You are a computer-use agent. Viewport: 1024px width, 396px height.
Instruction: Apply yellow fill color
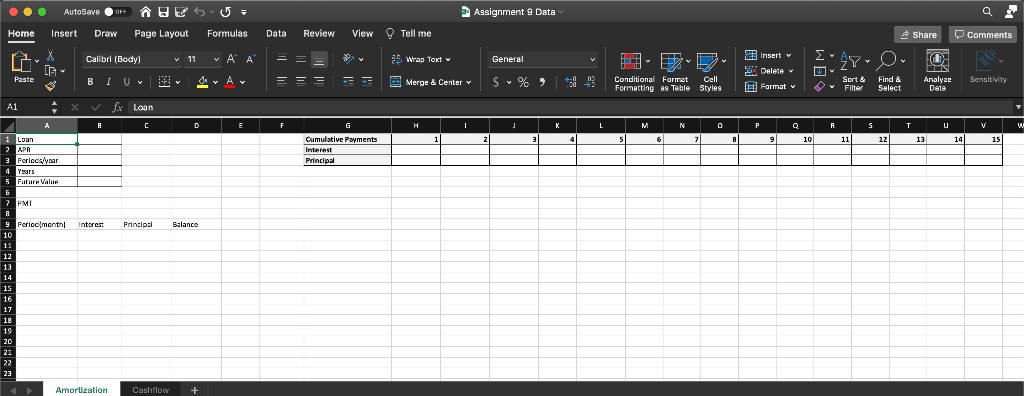coord(202,82)
